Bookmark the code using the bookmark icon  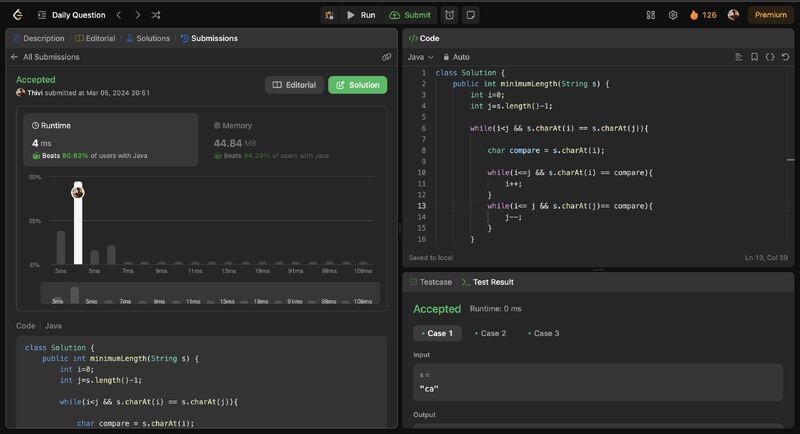[x=754, y=57]
